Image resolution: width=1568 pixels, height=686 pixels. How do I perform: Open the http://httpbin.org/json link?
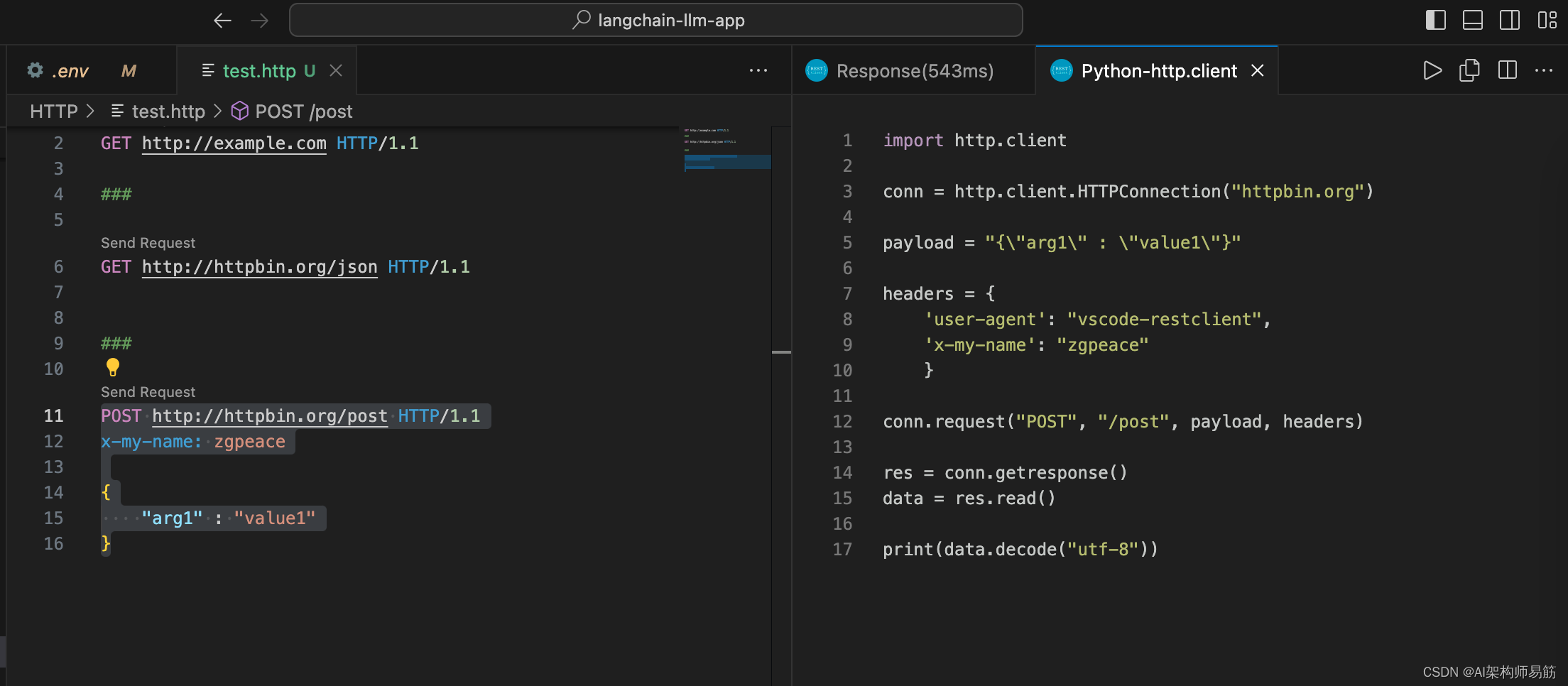point(260,267)
